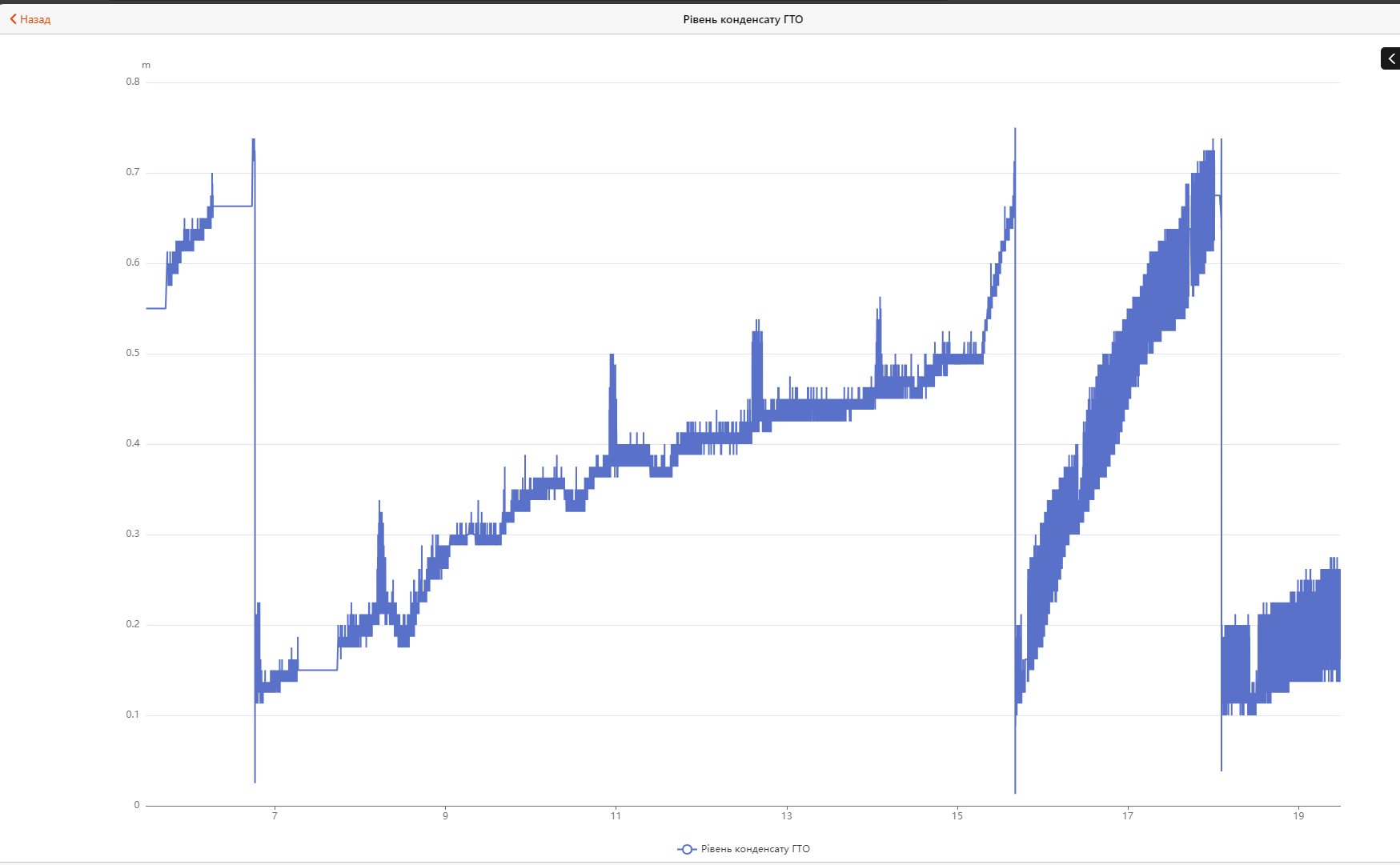
Task: Click x-axis label 9
Action: 445,815
